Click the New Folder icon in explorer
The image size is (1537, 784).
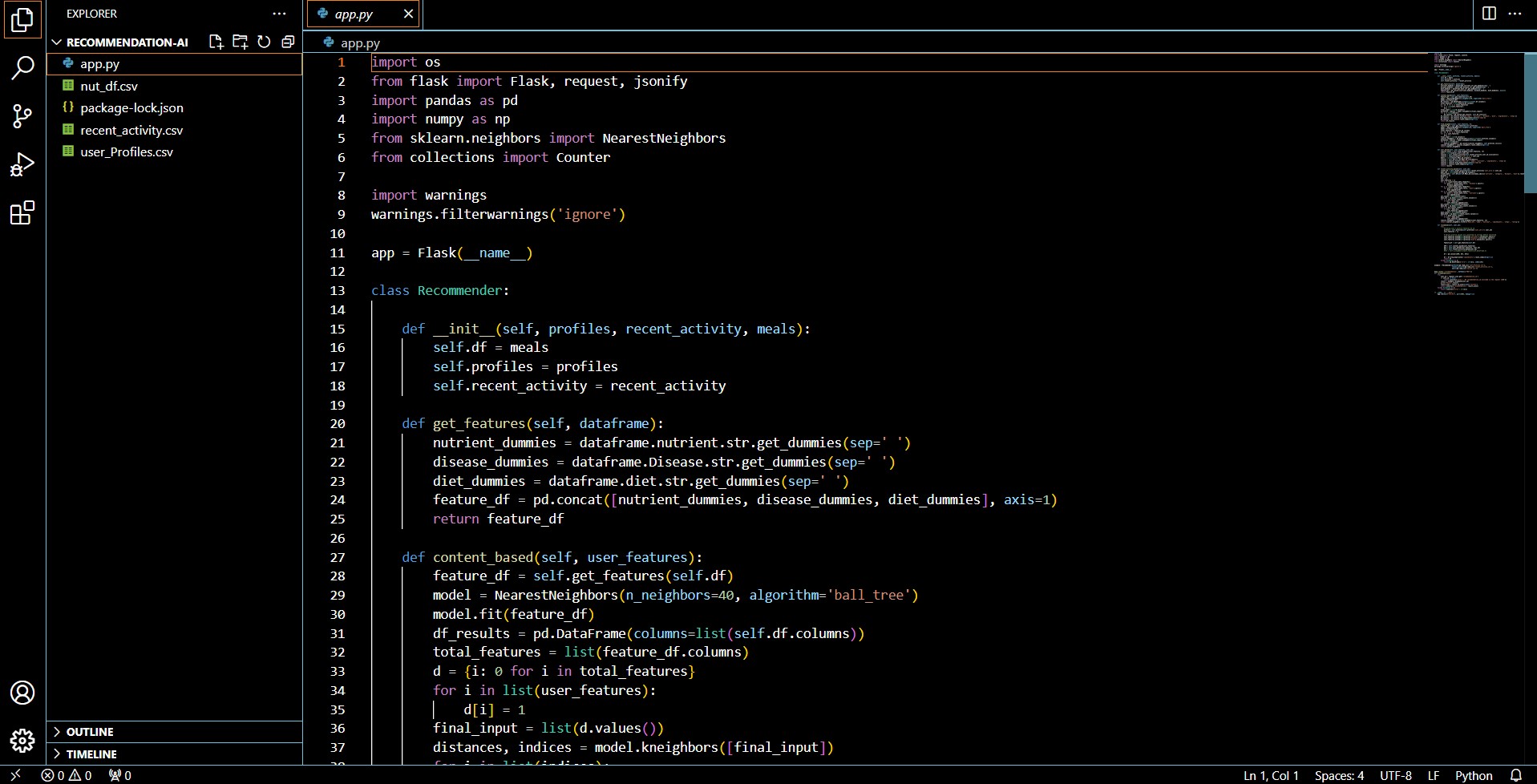(x=240, y=42)
